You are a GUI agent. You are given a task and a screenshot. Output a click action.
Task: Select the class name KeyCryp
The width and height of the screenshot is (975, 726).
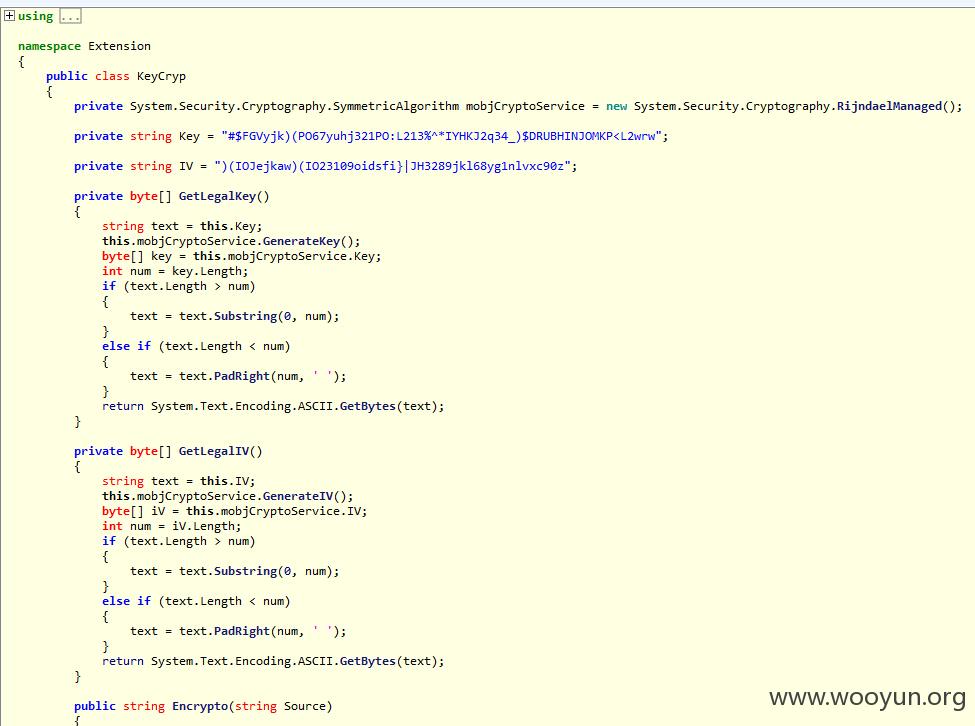pyautogui.click(x=161, y=76)
